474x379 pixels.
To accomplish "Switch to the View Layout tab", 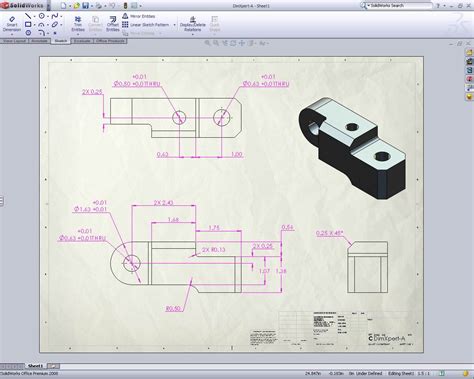I will pyautogui.click(x=14, y=41).
